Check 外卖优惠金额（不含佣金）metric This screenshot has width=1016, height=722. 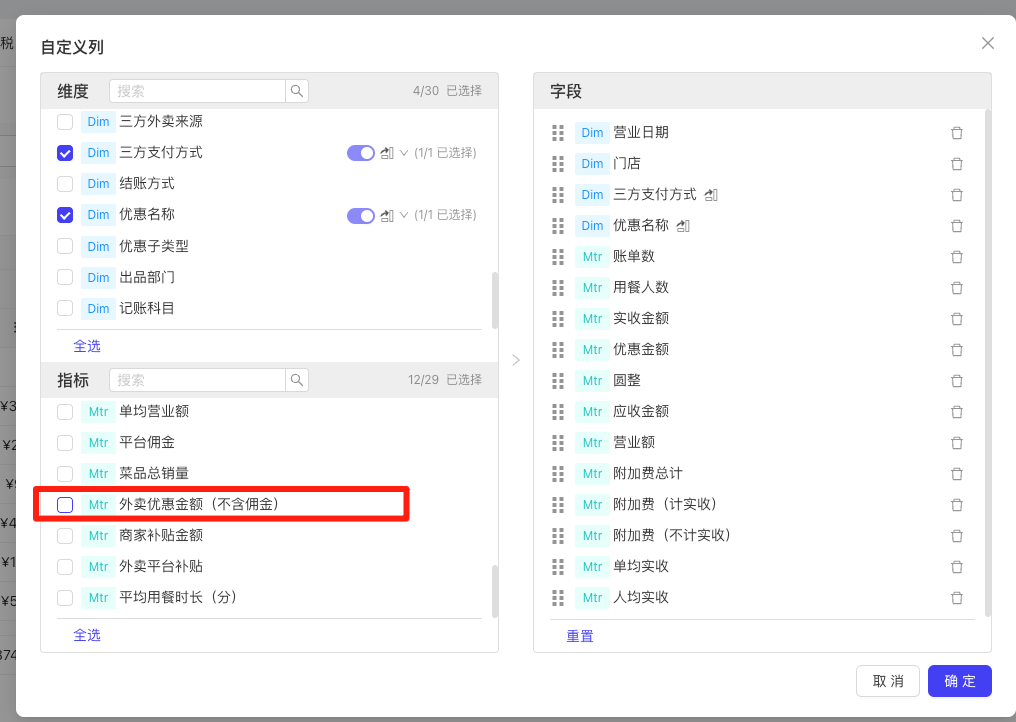[65, 505]
